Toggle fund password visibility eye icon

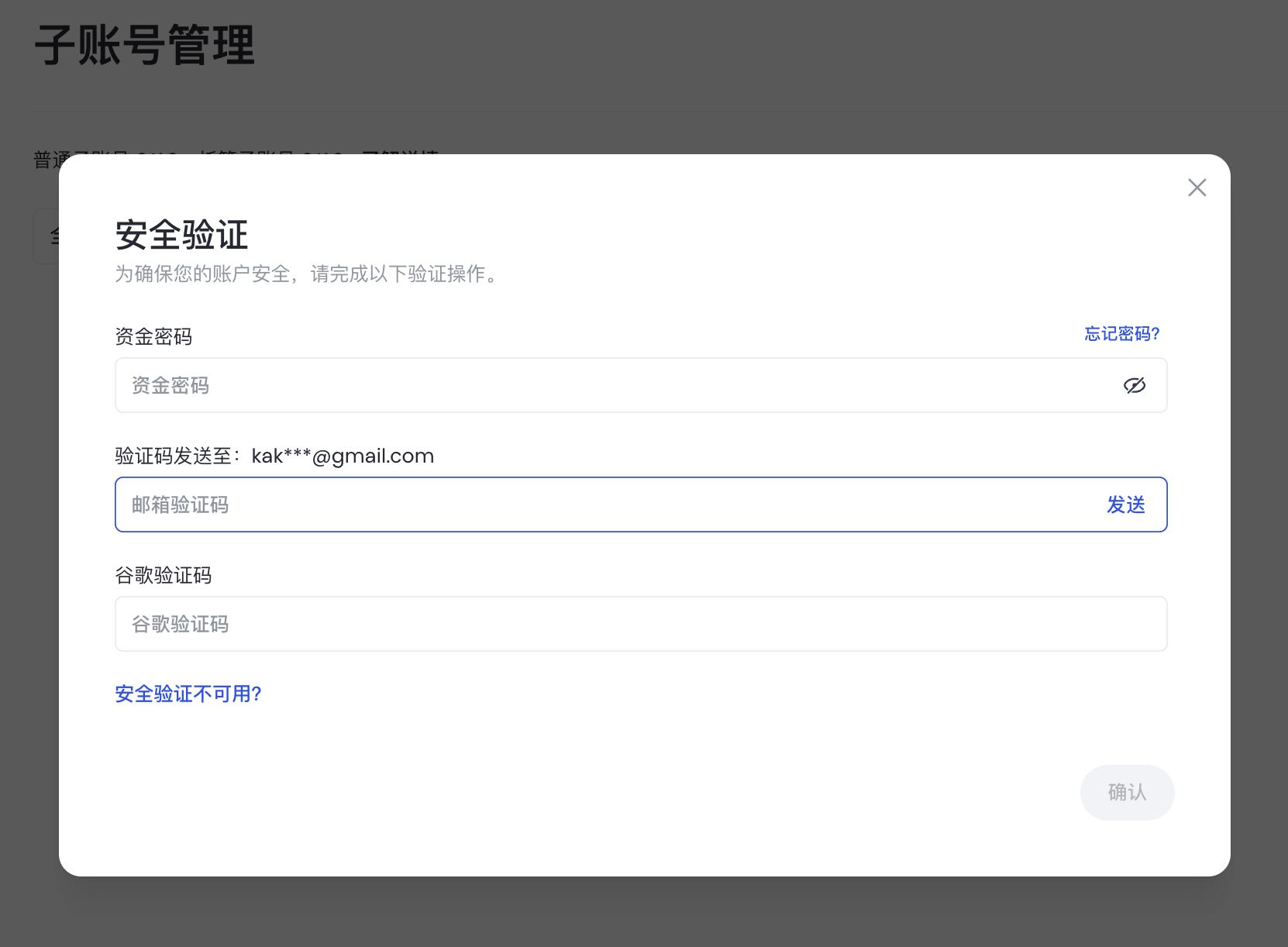point(1134,386)
